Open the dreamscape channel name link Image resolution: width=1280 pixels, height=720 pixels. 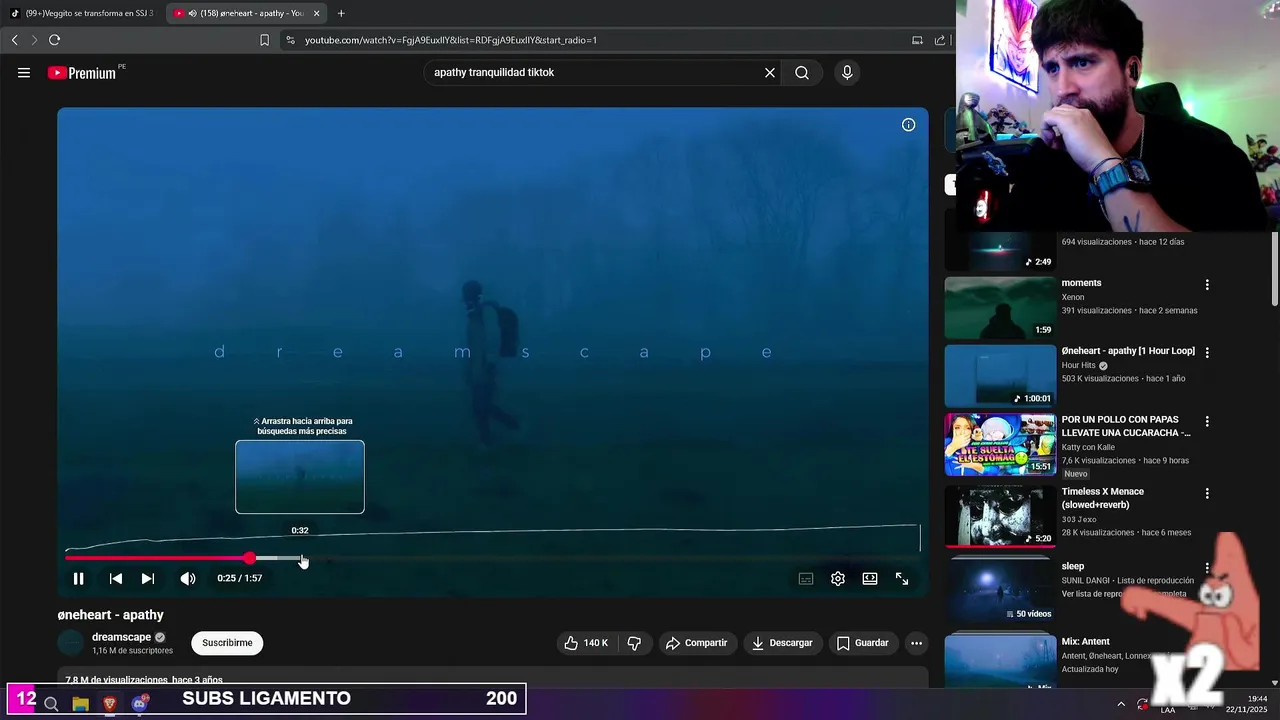tap(121, 637)
